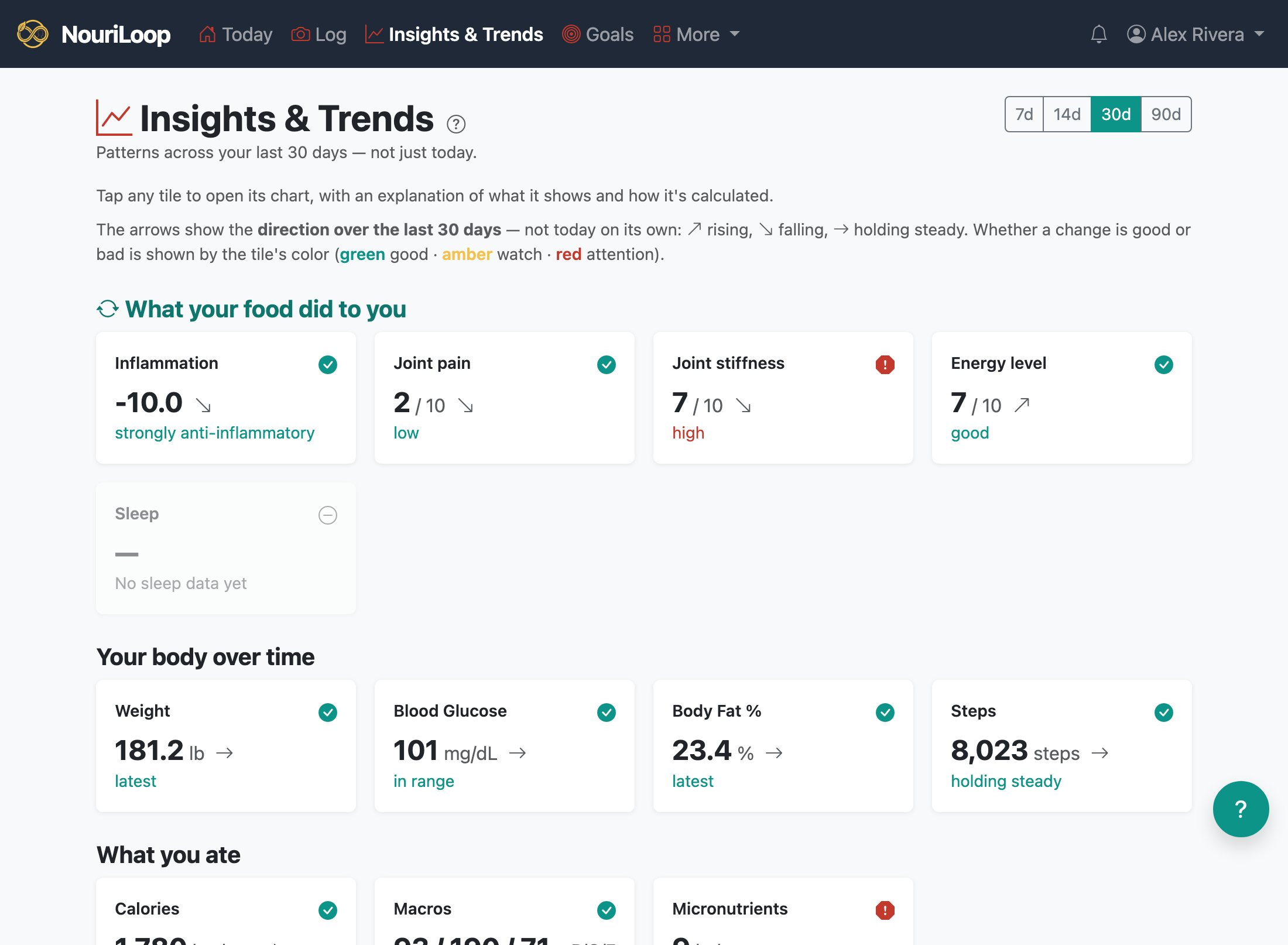Click 'strongly anti-inflammatory' label
This screenshot has height=945, width=1288.
point(215,433)
